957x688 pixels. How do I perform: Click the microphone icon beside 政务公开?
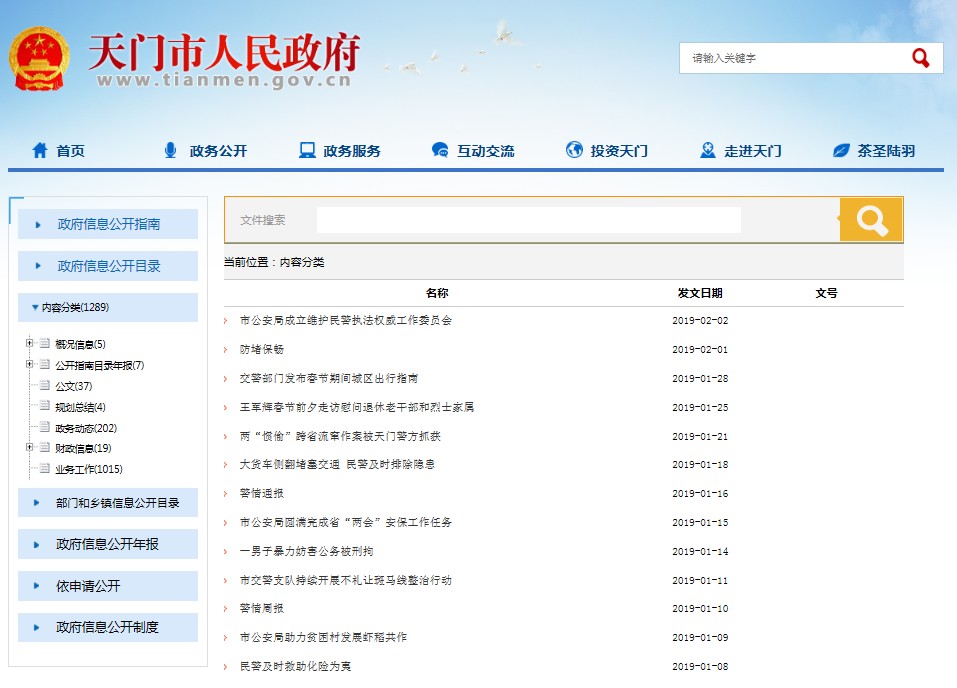click(x=170, y=151)
